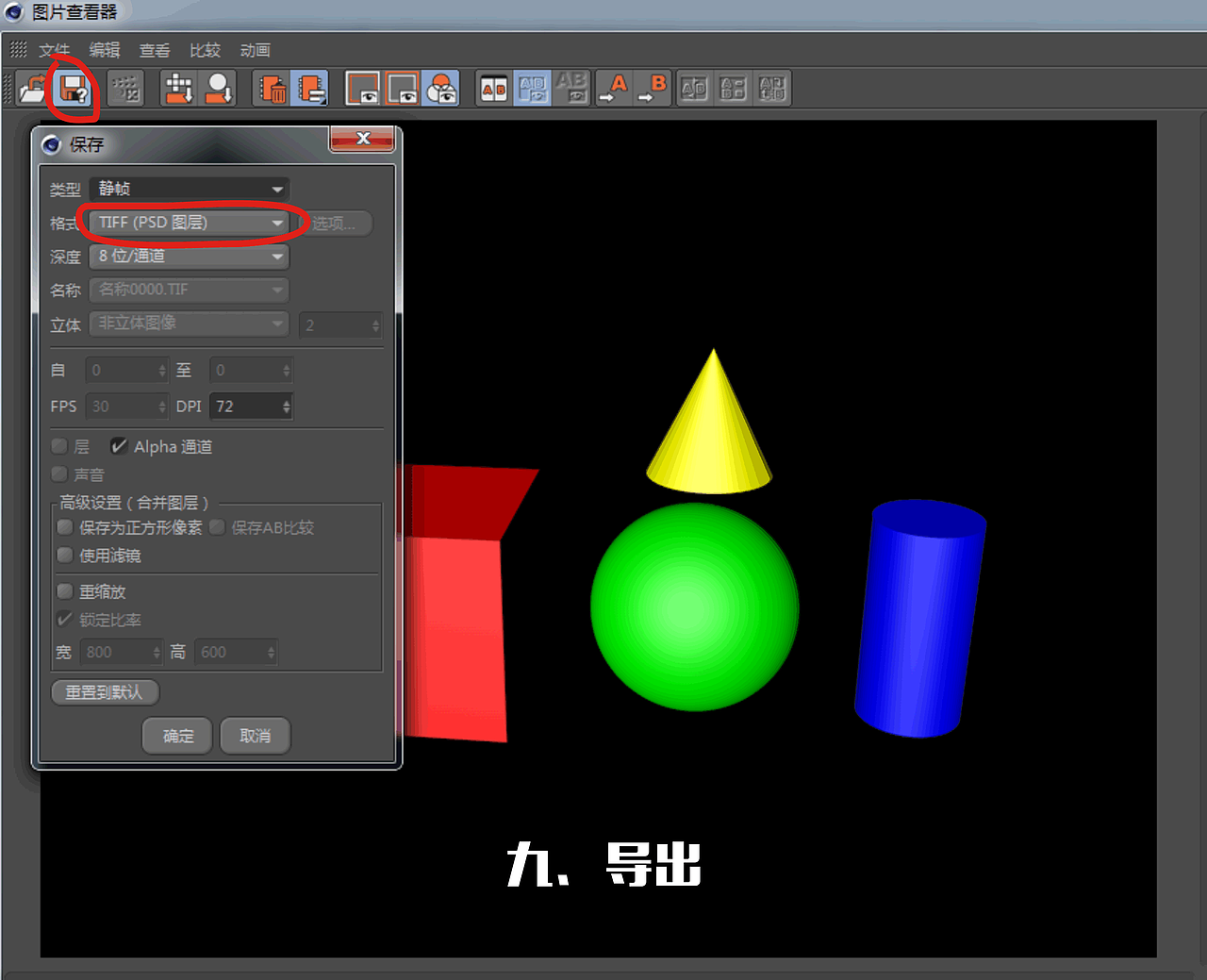
Task: Click the Cinema 4D logo in the 图片查看器 title bar
Action: point(13,12)
